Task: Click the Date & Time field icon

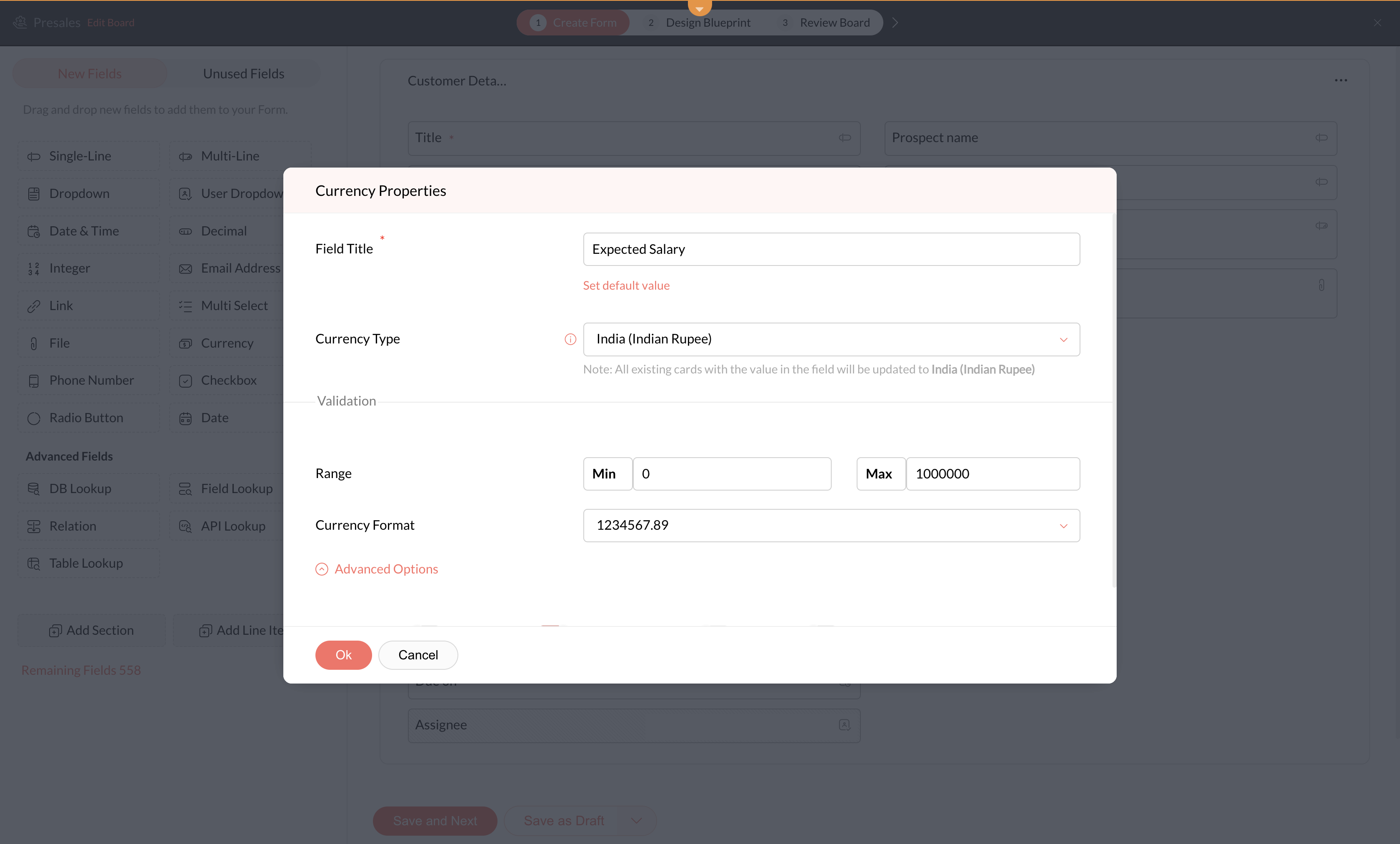Action: (33, 231)
